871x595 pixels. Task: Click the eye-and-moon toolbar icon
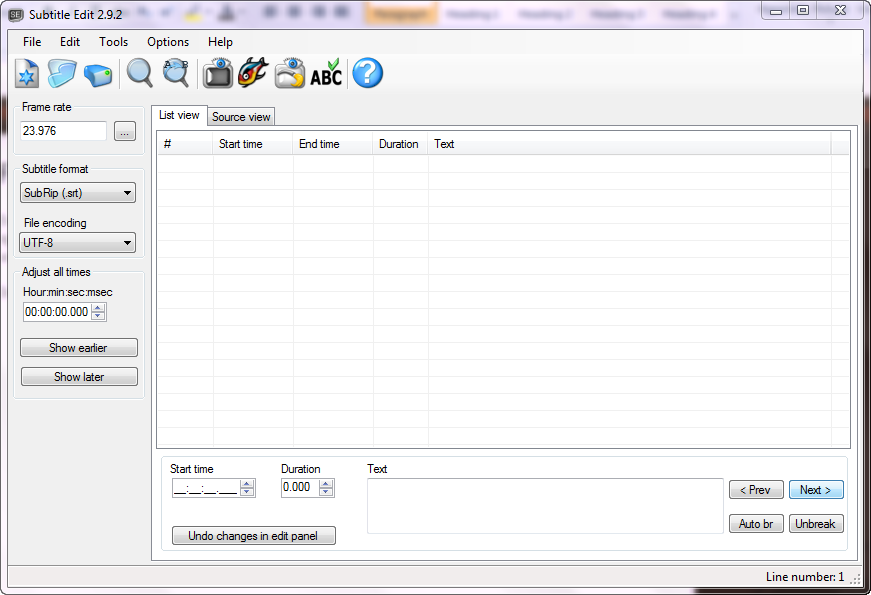(290, 74)
